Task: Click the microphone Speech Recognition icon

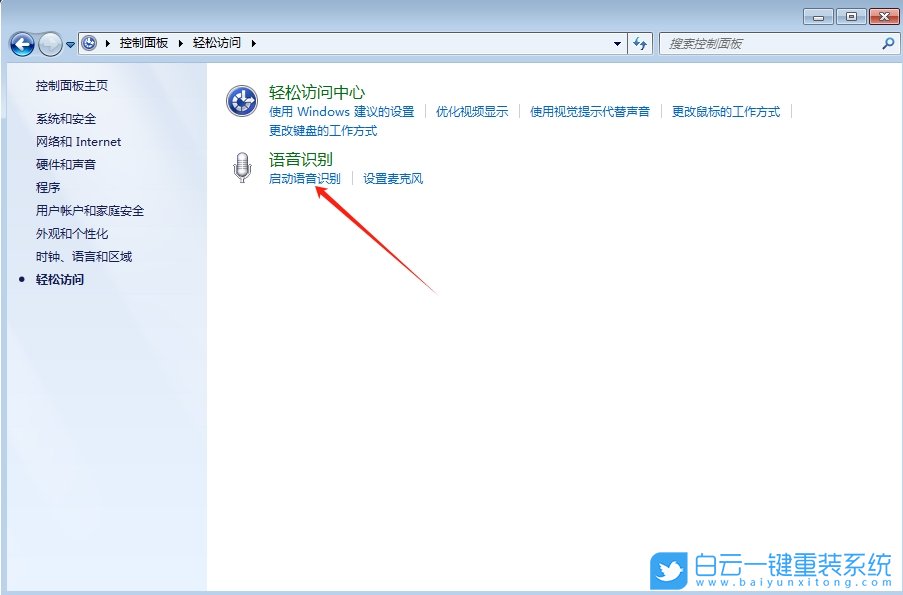Action: tap(241, 168)
